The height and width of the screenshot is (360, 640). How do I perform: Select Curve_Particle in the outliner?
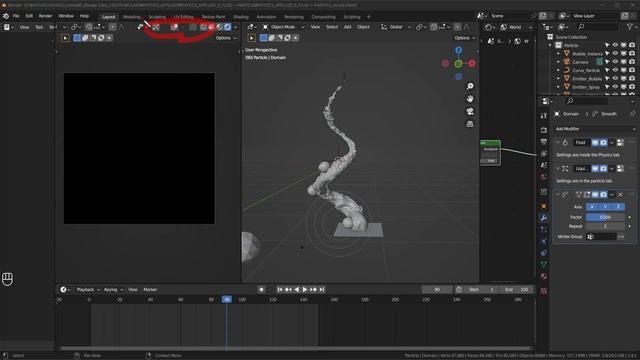pos(586,70)
